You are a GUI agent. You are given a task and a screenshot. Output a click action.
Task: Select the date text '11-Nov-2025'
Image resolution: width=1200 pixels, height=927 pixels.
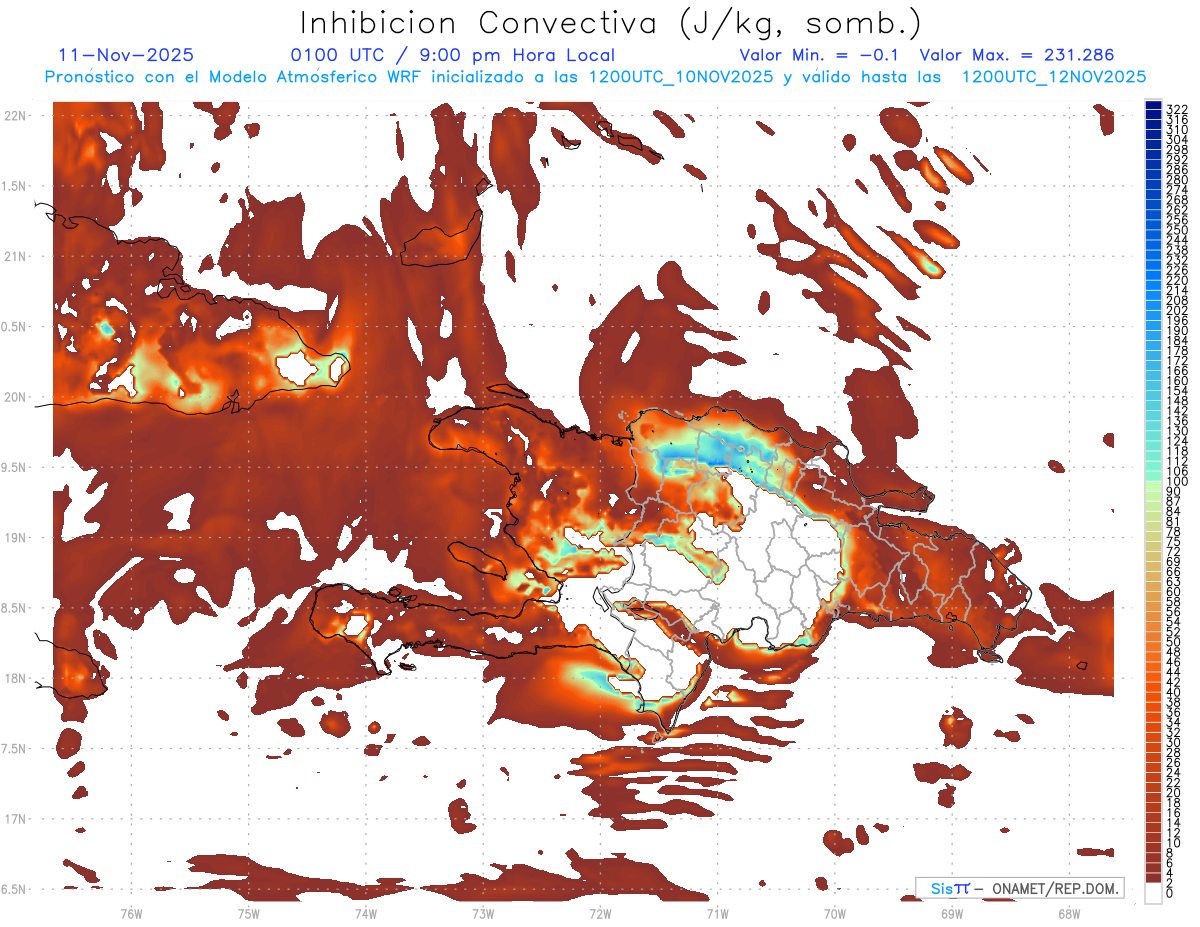point(126,55)
